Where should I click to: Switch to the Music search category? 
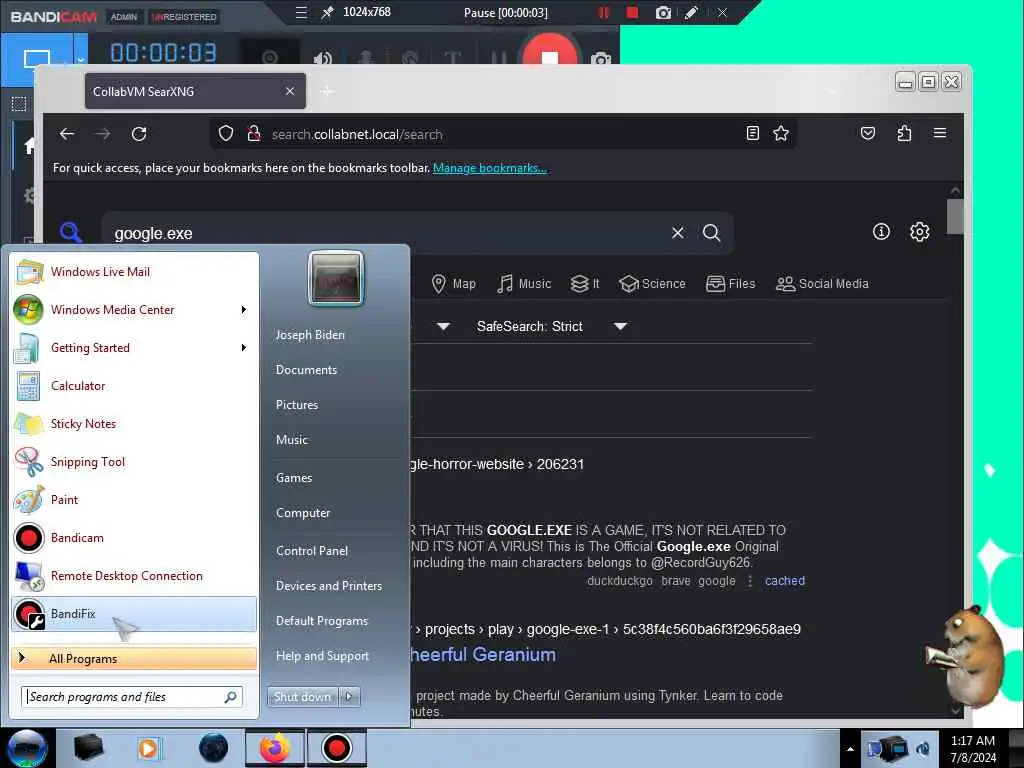524,284
